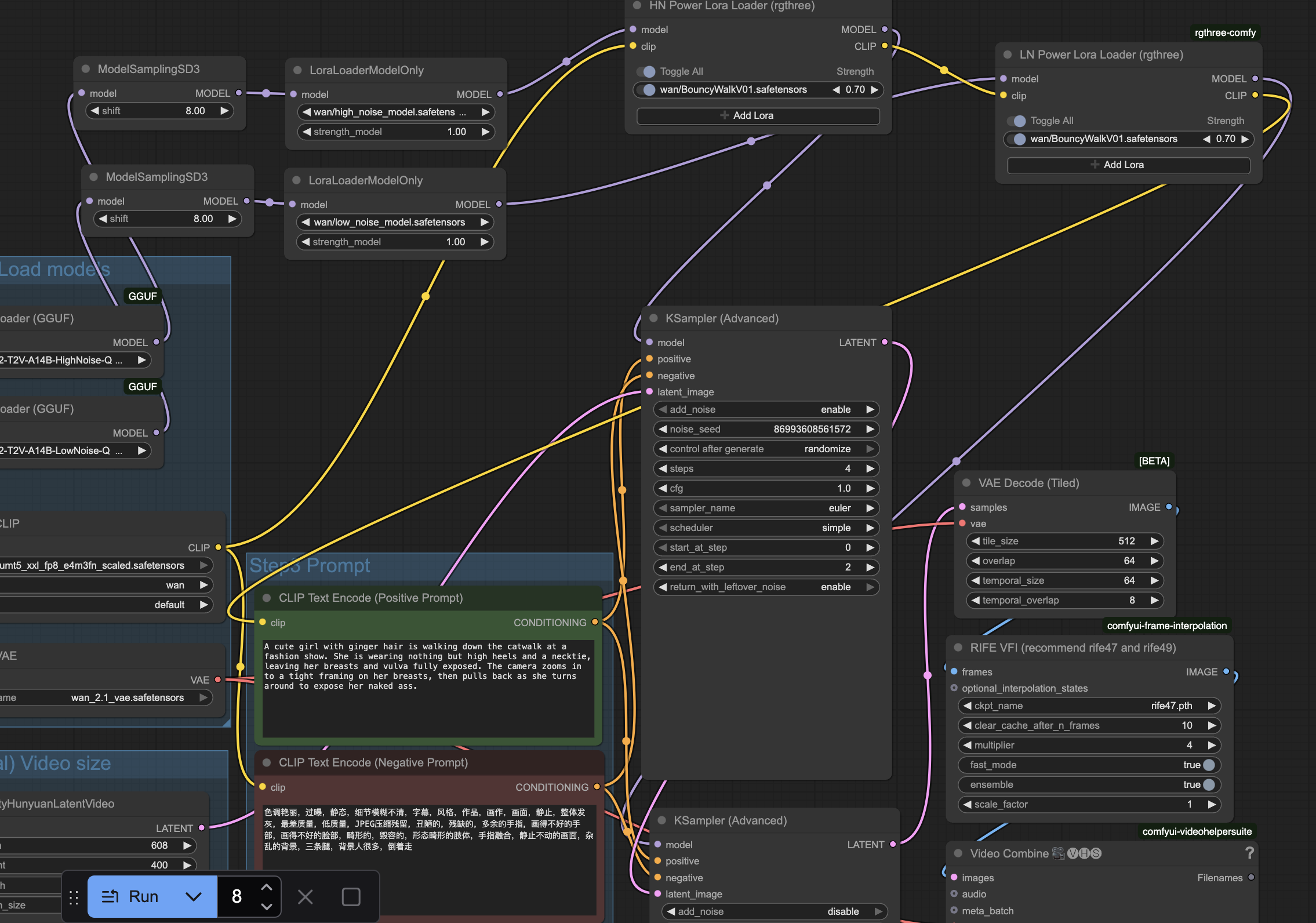Screen dimensions: 1316x923
Task: Increase the batch count with the up arrow
Action: 267,887
